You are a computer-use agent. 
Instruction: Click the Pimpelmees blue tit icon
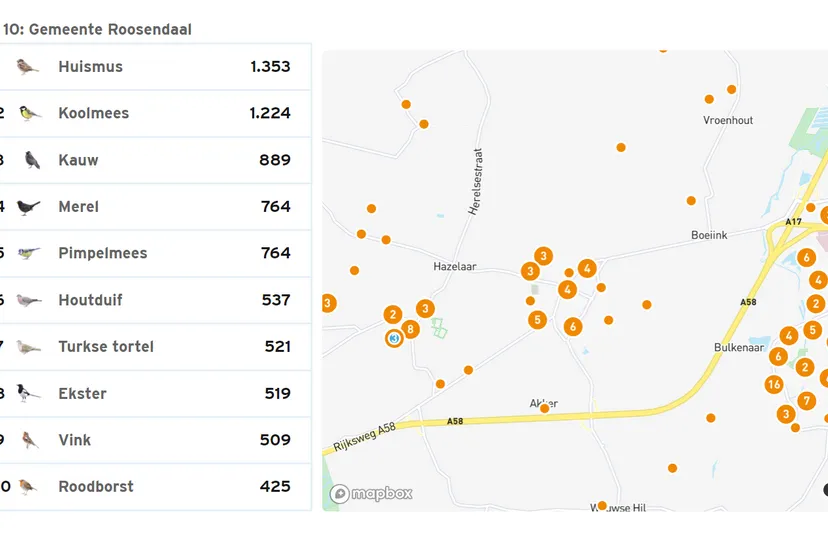coord(29,253)
